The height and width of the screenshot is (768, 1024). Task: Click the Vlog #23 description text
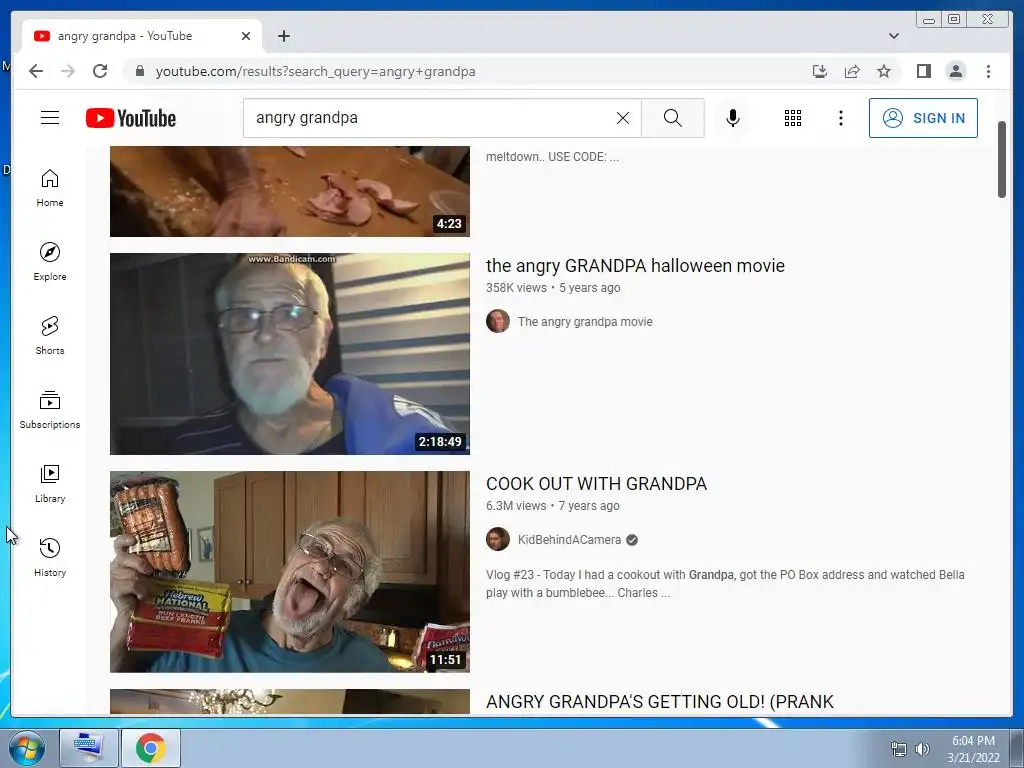[x=725, y=584]
